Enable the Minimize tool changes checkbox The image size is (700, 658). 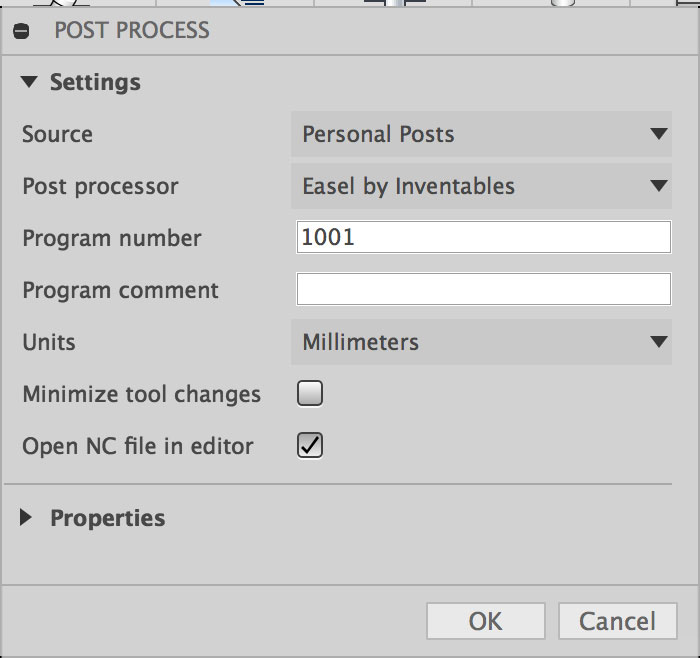[310, 394]
